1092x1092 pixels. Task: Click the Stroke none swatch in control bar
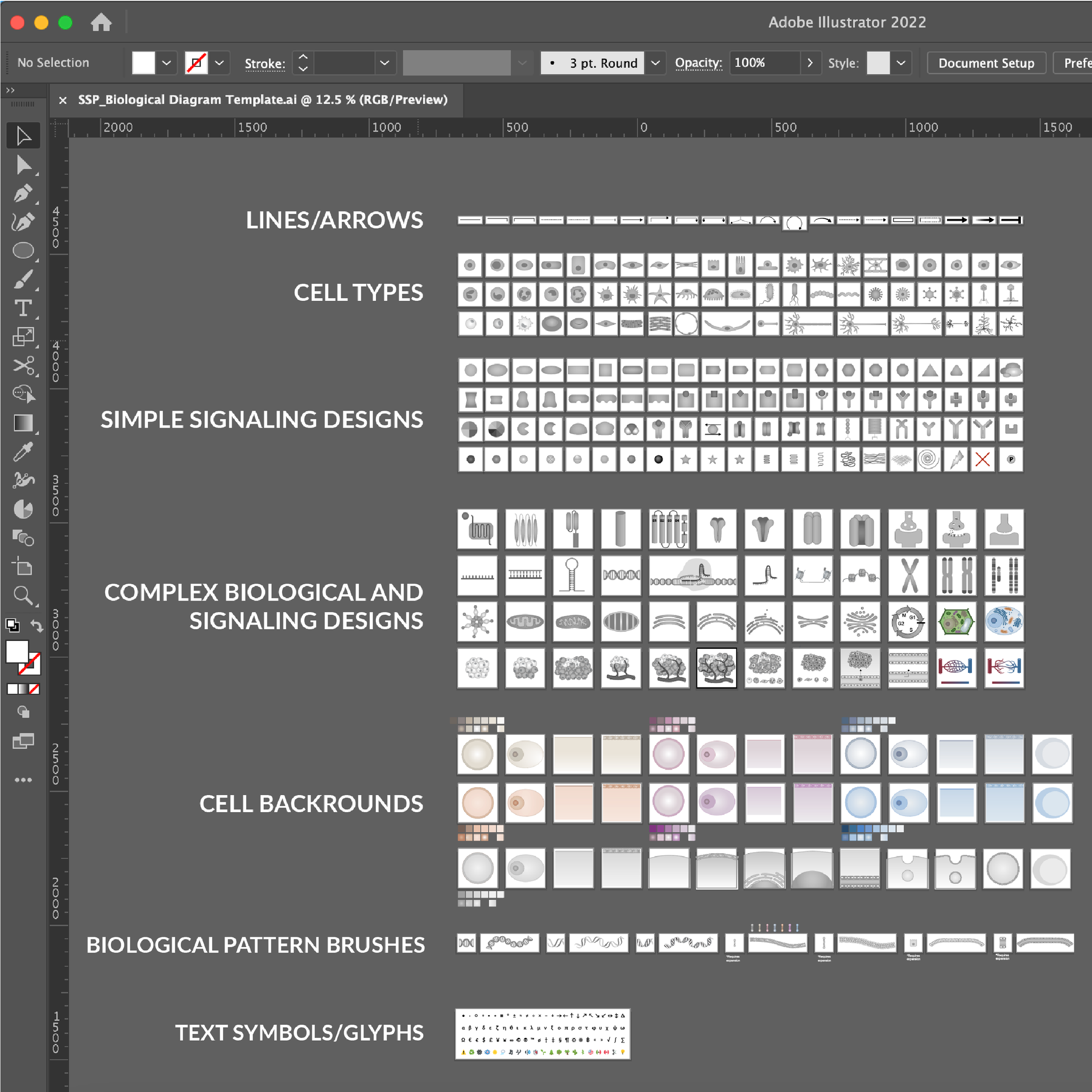196,63
